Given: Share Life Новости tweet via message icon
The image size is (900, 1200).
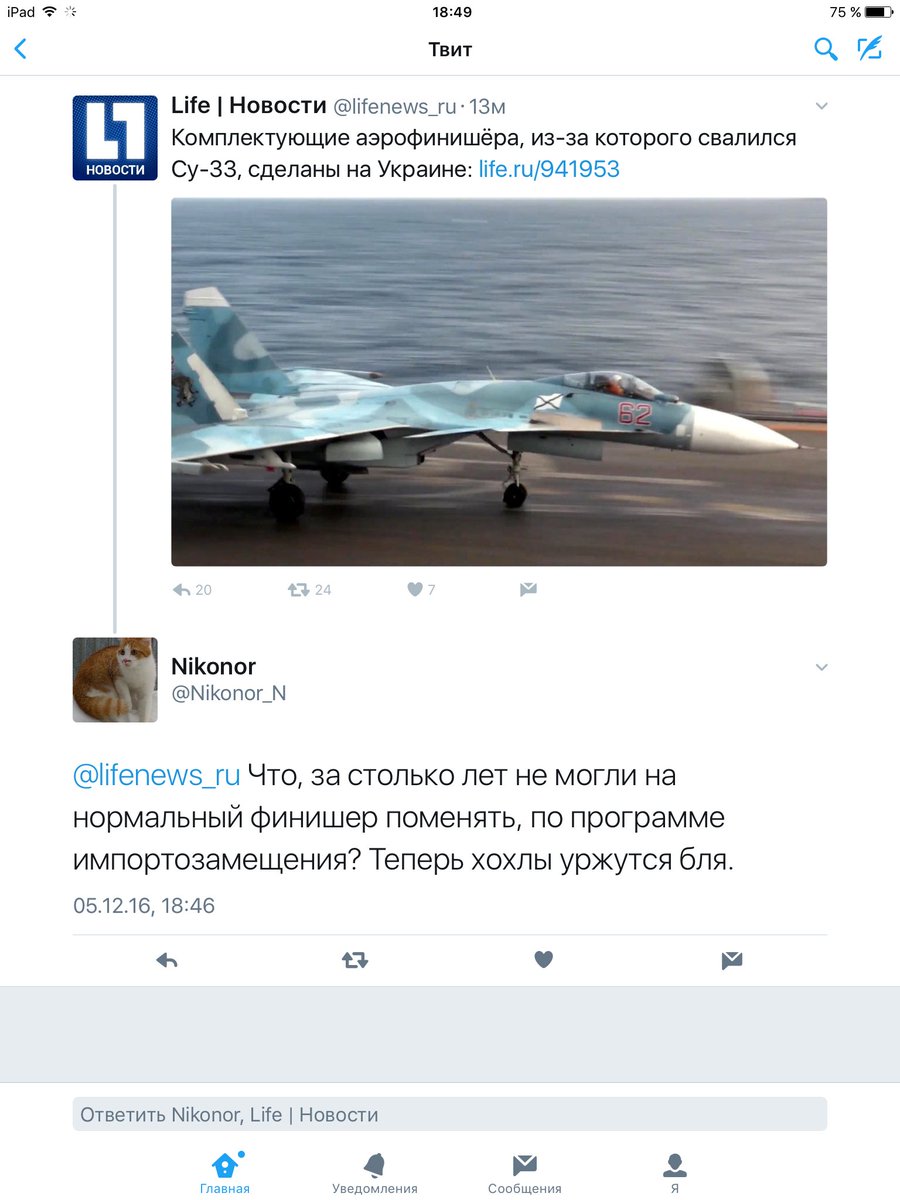Looking at the screenshot, I should 528,590.
